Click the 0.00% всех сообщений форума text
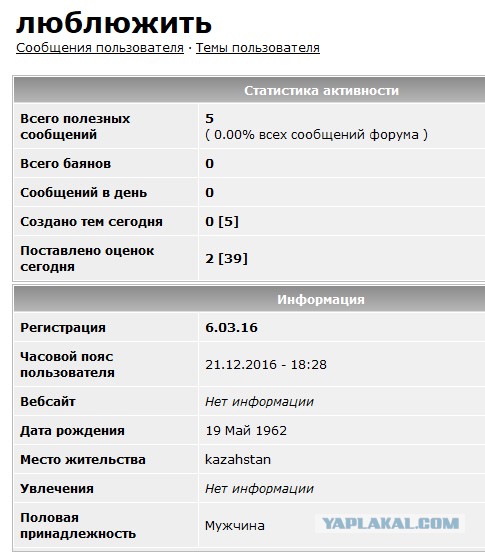 pyautogui.click(x=316, y=135)
